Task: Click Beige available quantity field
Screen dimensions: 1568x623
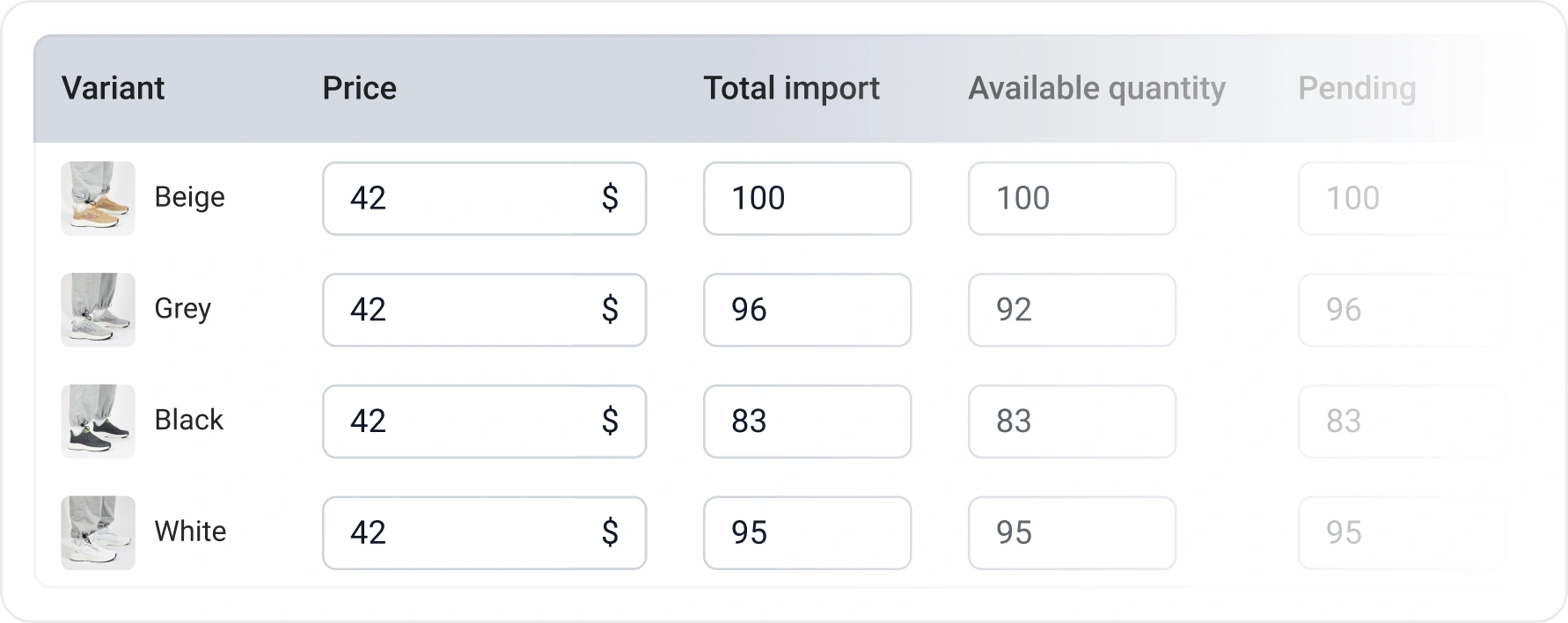Action: pos(1072,198)
